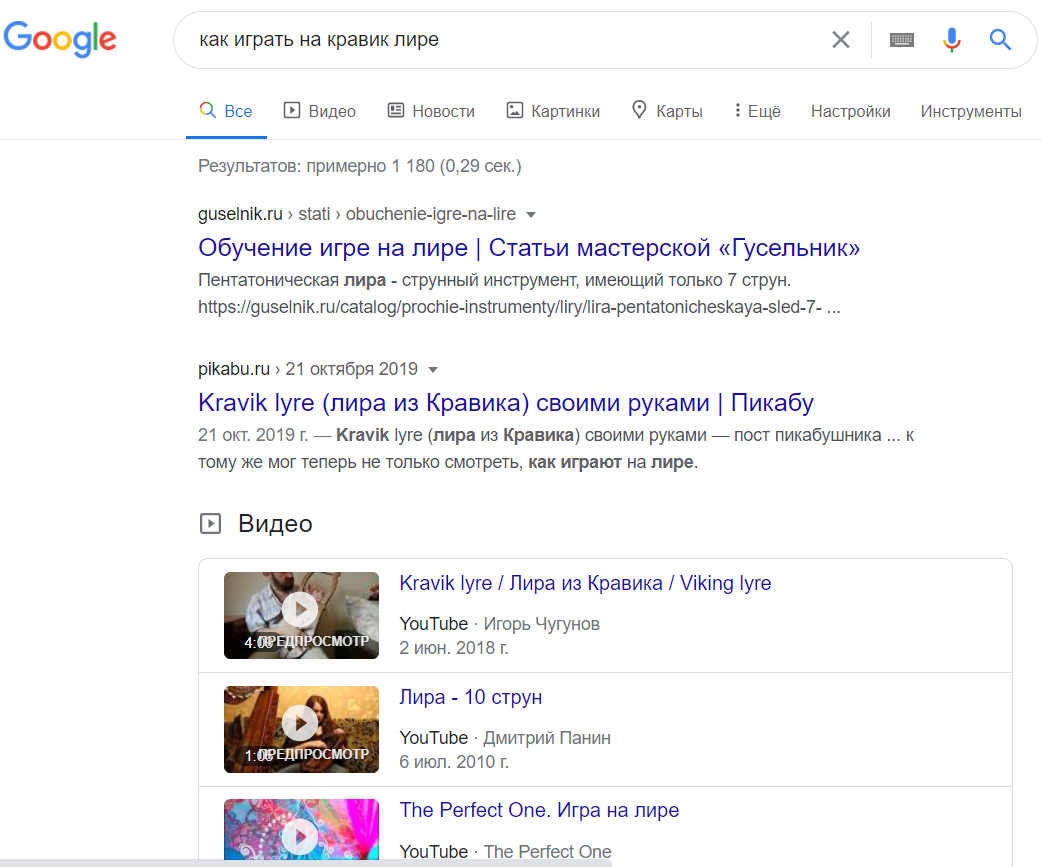Start voice search with the microphone icon
Image resolution: width=1042 pixels, height=867 pixels.
pyautogui.click(x=951, y=39)
